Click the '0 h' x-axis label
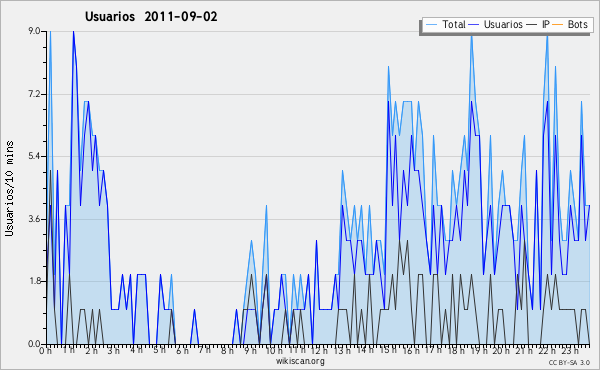Image resolution: width=600 pixels, height=370 pixels. 45,350
